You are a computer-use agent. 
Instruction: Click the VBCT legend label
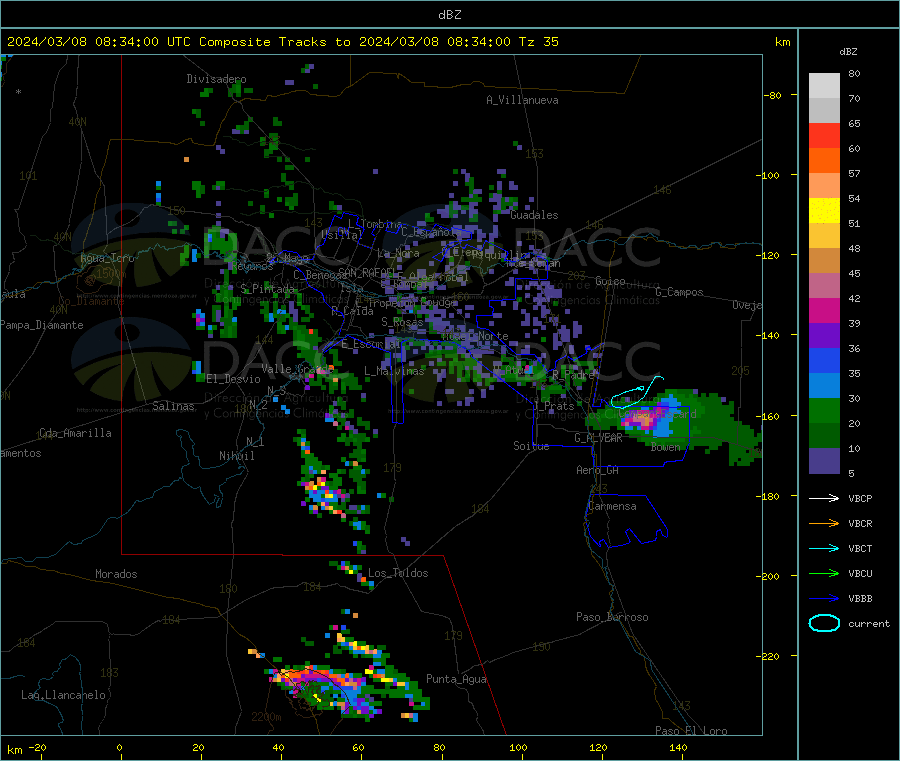[x=860, y=549]
